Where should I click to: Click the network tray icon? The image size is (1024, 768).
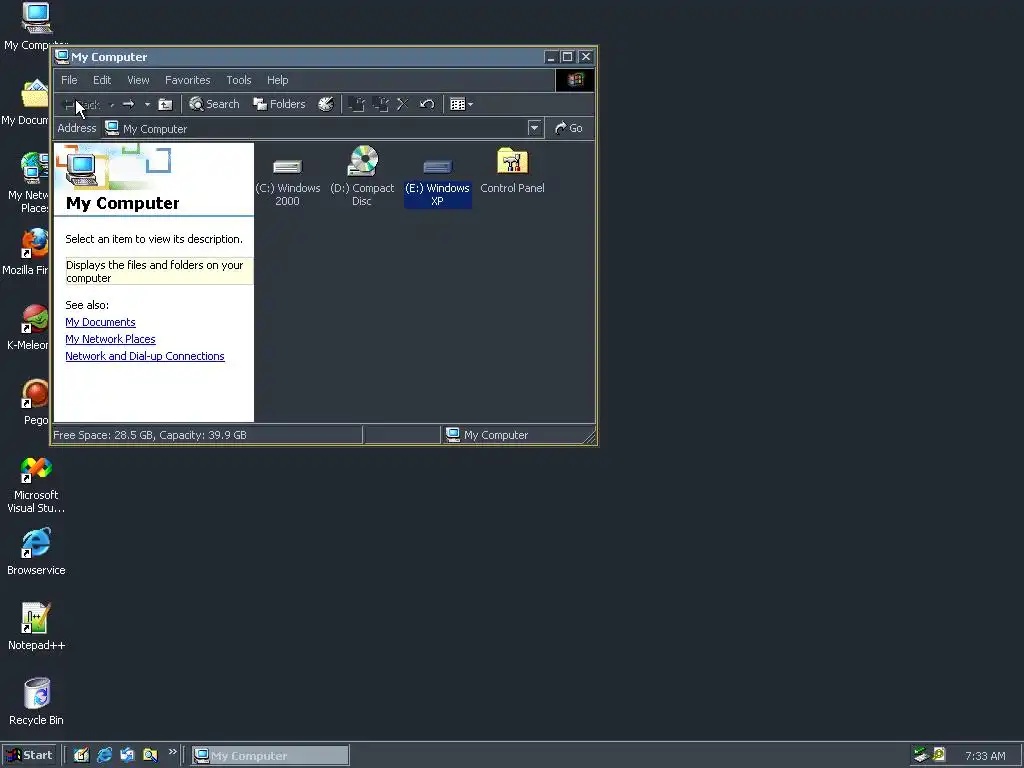[921, 755]
